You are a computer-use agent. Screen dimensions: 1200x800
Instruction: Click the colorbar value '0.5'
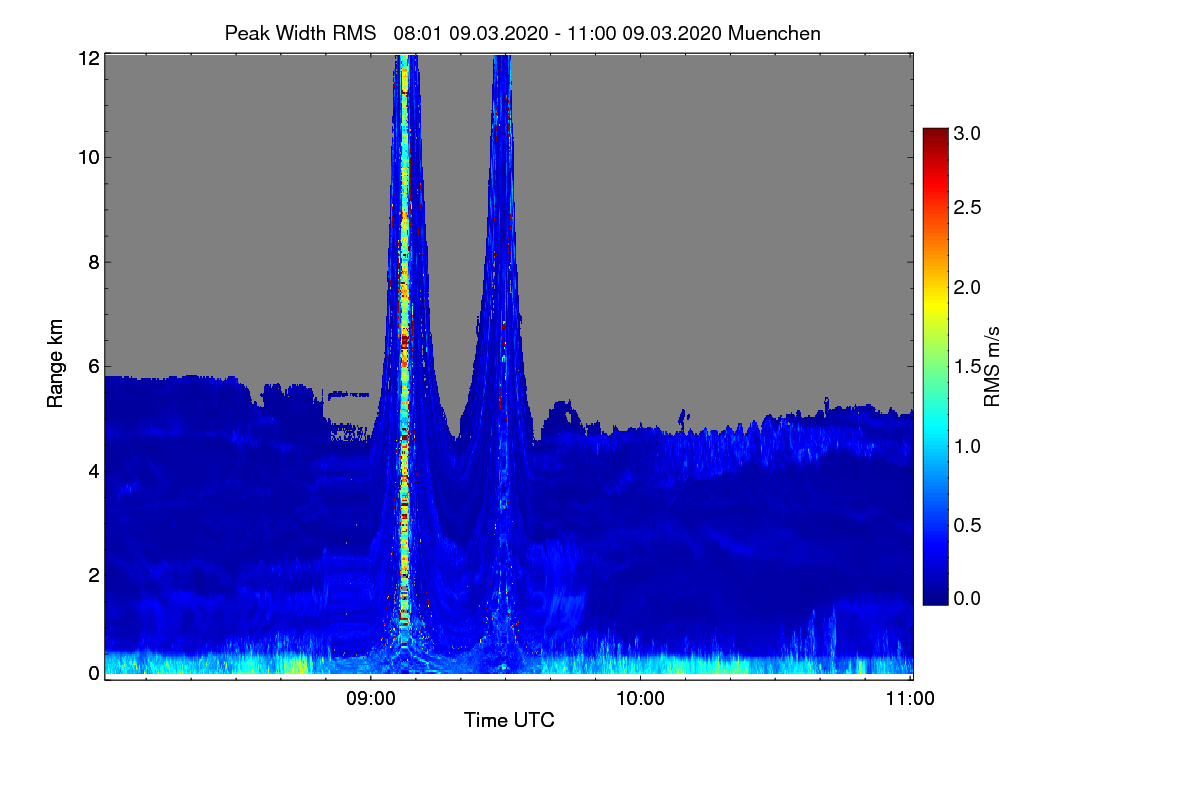(967, 525)
